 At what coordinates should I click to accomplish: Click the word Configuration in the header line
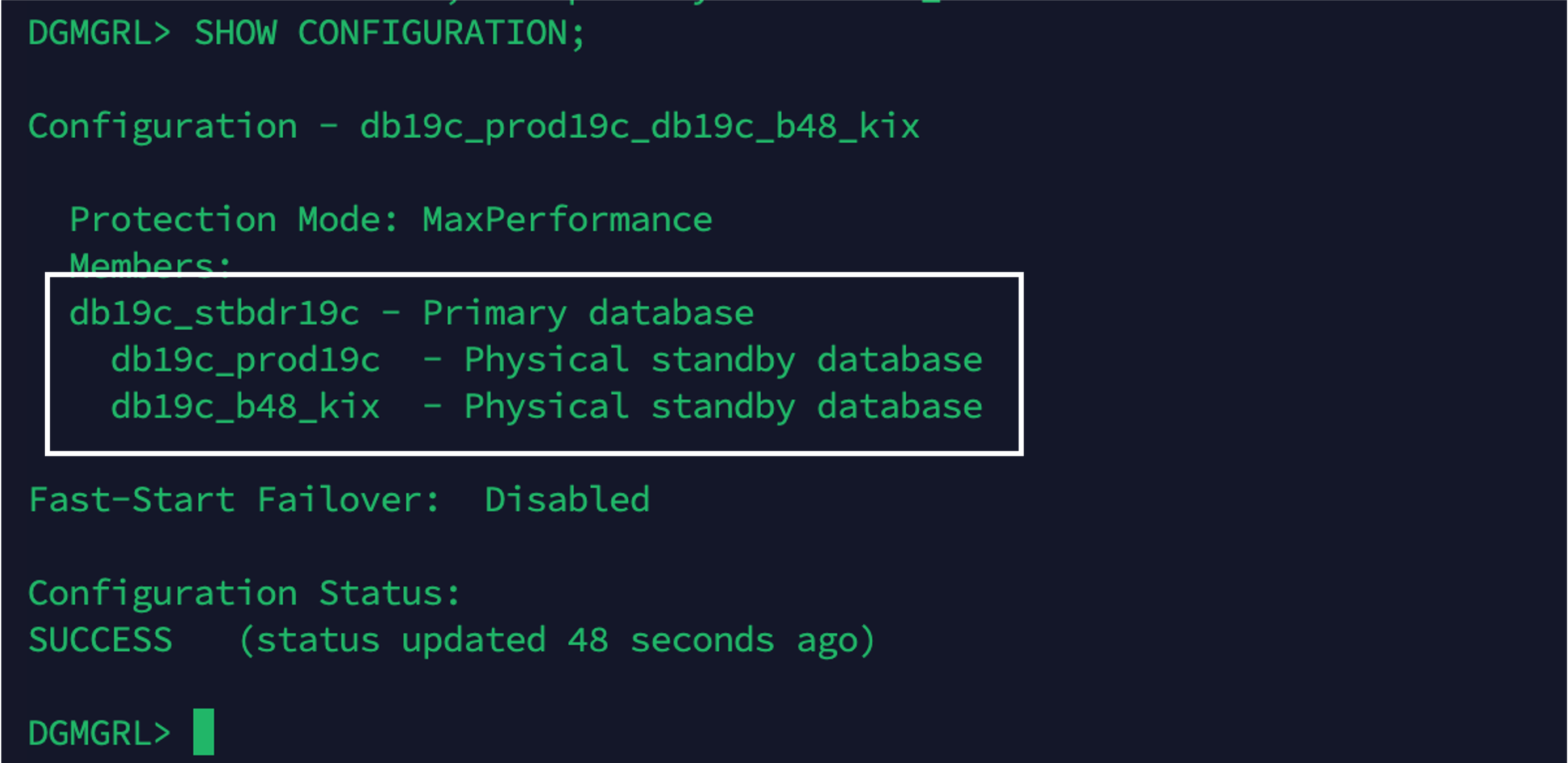point(163,126)
